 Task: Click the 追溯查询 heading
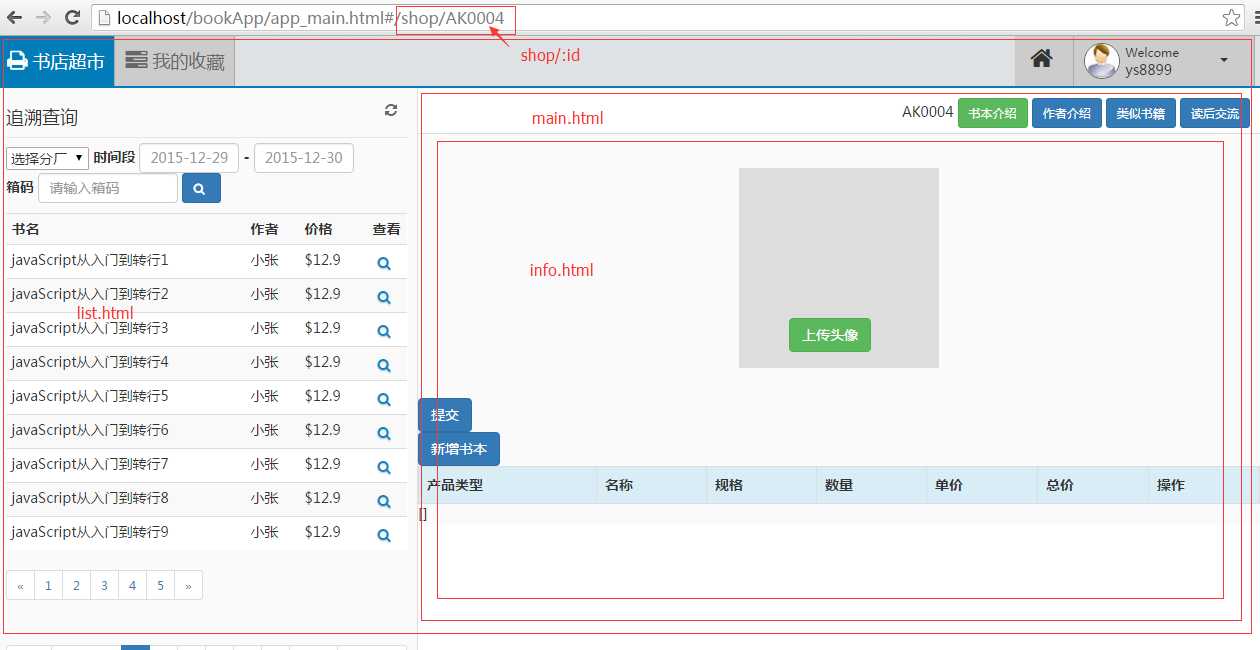pyautogui.click(x=42, y=118)
